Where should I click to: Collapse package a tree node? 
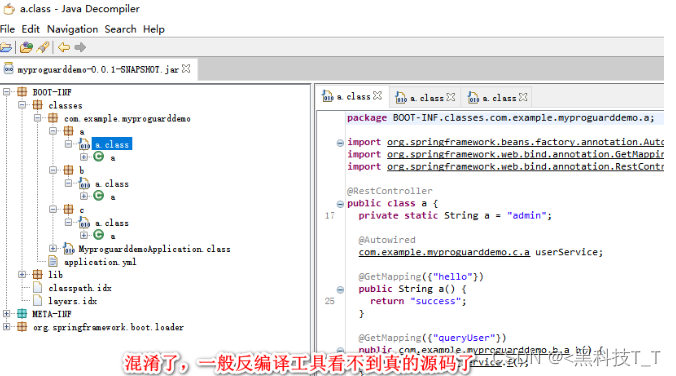(x=53, y=131)
